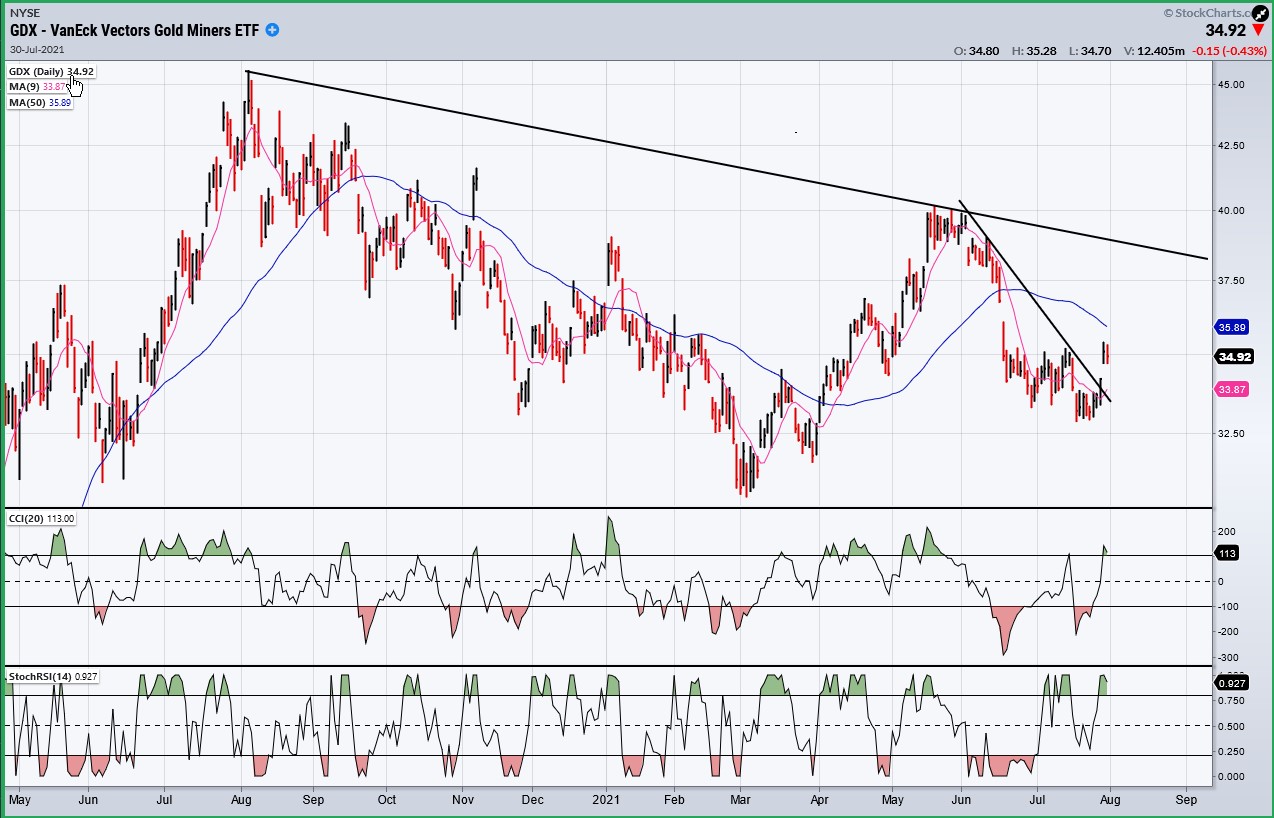Click the 40.00 label on the price axis
The height and width of the screenshot is (818, 1274).
pos(1232,210)
